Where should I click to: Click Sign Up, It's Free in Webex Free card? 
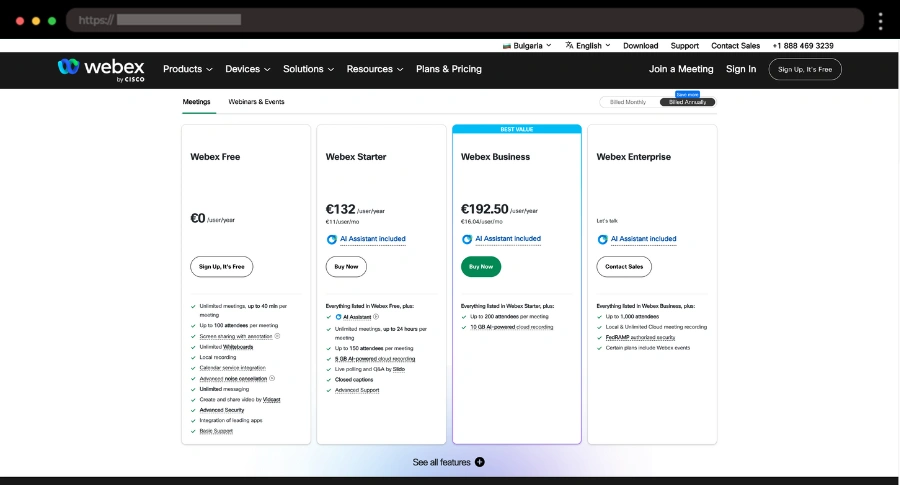[x=222, y=267]
